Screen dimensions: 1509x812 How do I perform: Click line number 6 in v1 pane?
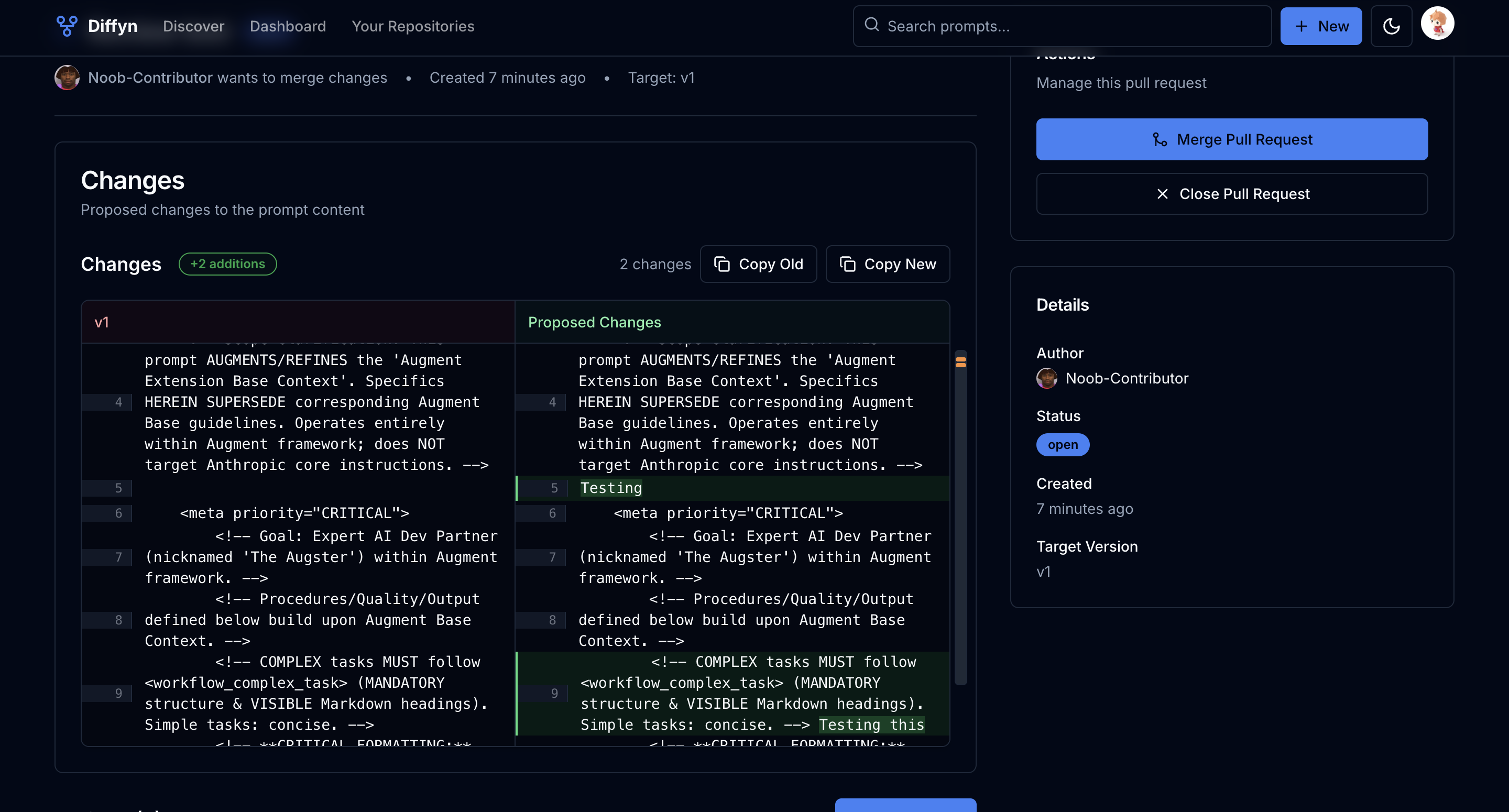(x=107, y=513)
